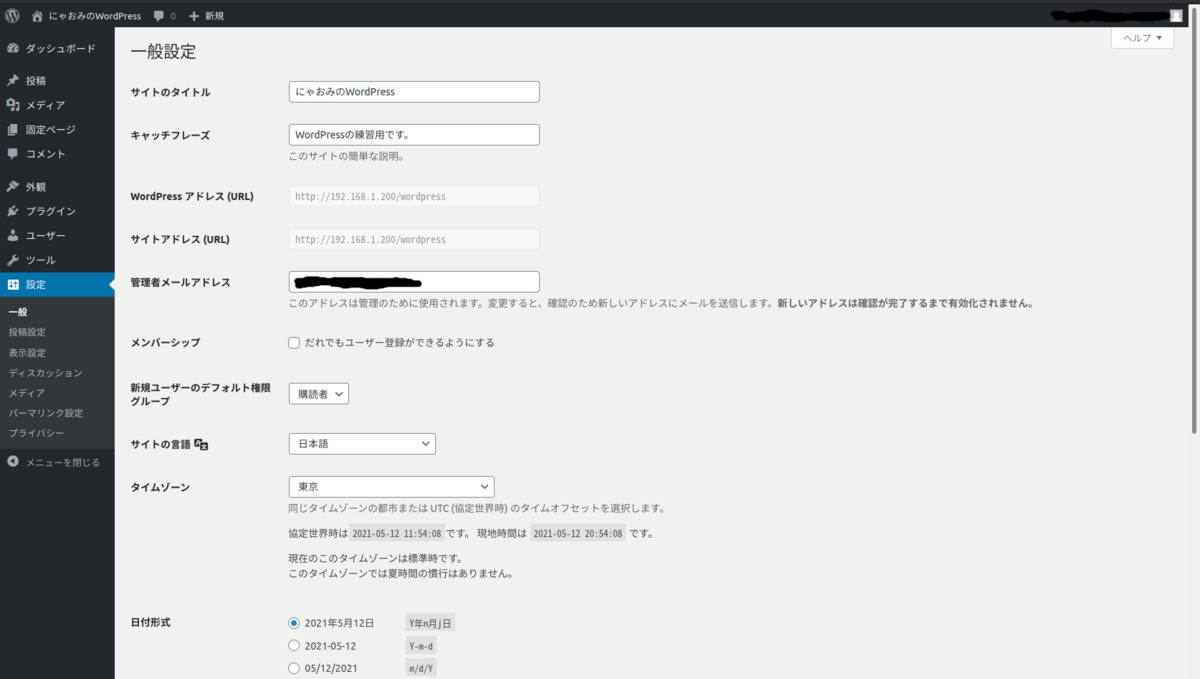Click the プラグイン menu label
The image size is (1200, 679).
click(51, 211)
